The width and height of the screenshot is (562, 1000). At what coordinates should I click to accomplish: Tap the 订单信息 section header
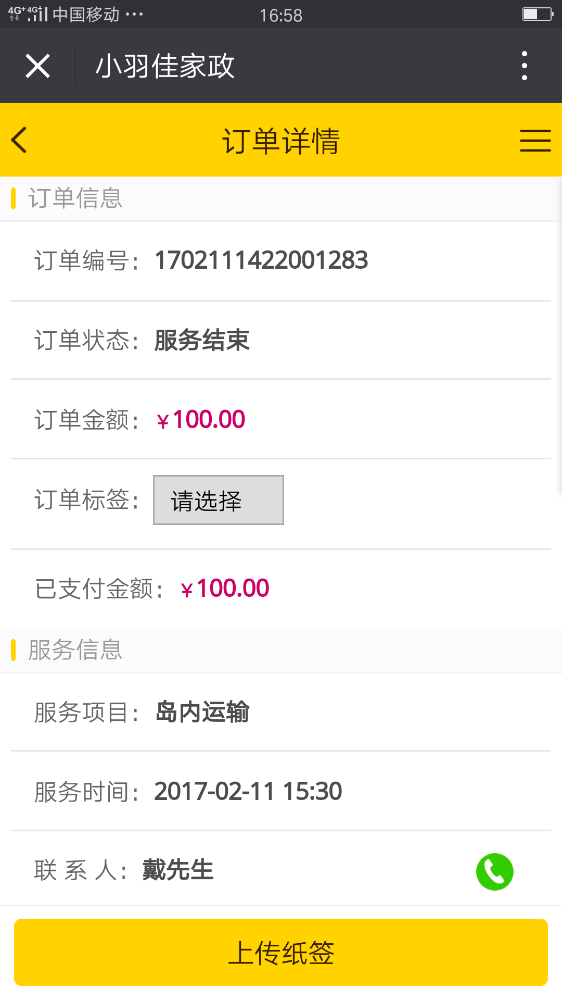pos(75,198)
